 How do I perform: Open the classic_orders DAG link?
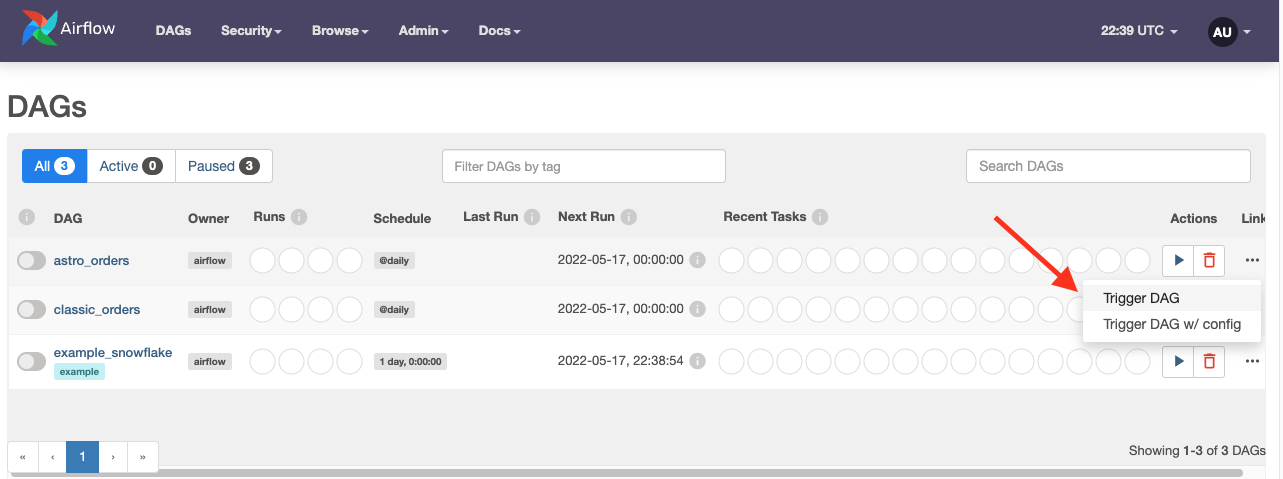[97, 310]
